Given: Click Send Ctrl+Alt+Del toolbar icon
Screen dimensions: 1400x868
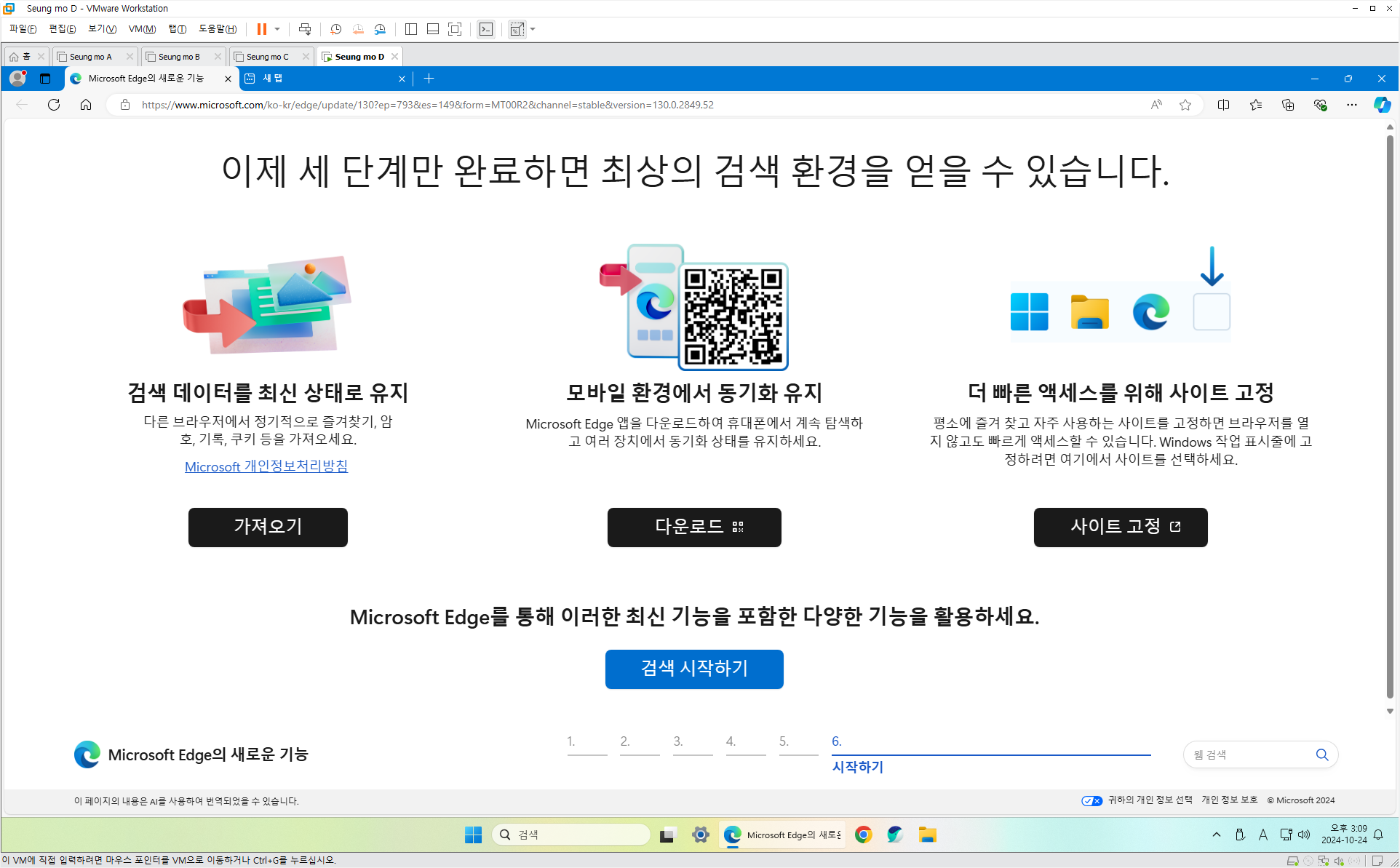Looking at the screenshot, I should pyautogui.click(x=305, y=29).
